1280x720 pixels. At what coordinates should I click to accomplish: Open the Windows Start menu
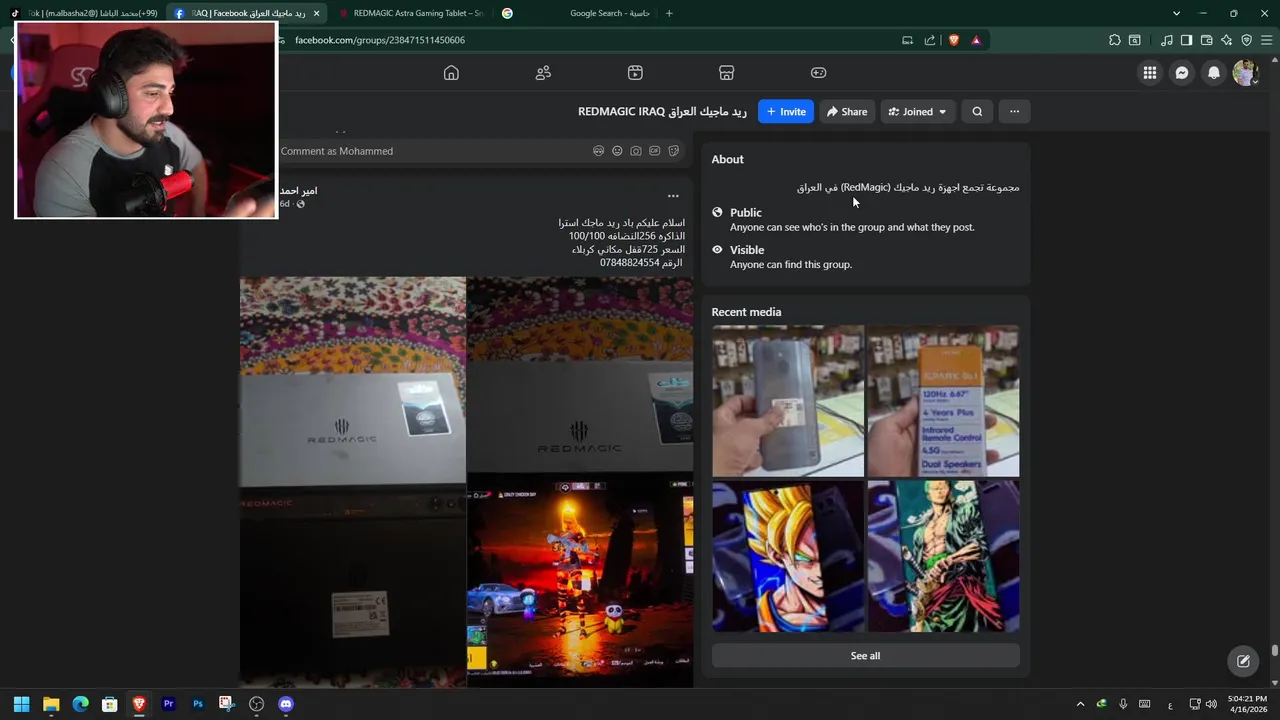(x=22, y=704)
